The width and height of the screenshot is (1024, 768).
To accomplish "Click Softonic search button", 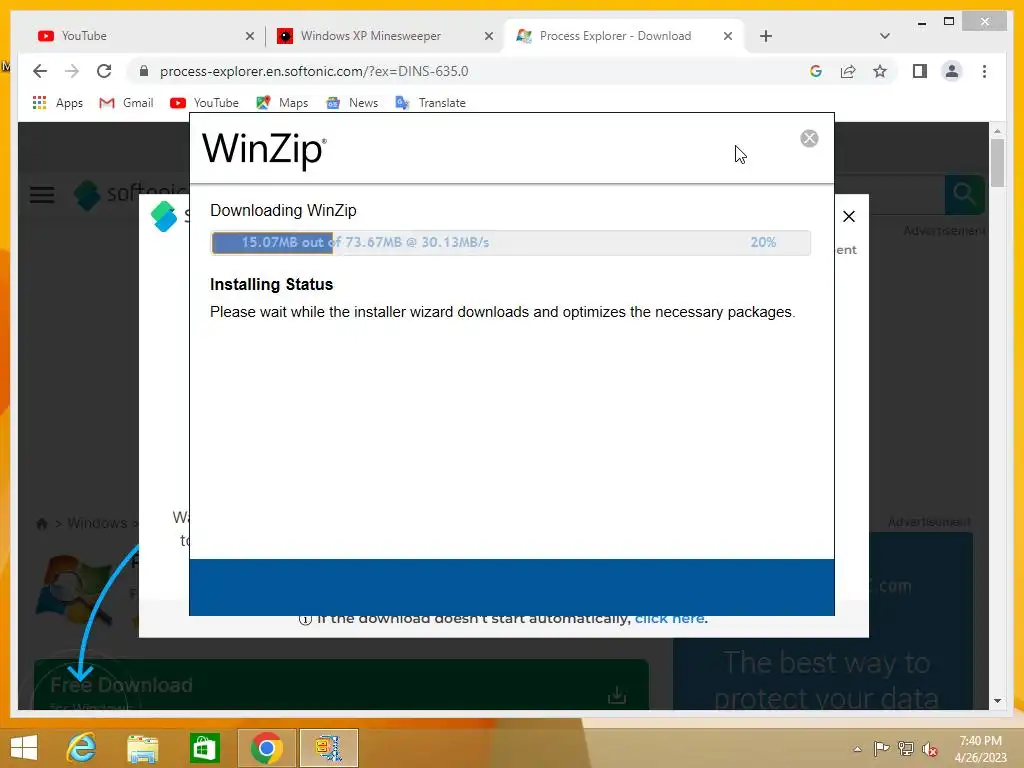I will click(x=965, y=195).
